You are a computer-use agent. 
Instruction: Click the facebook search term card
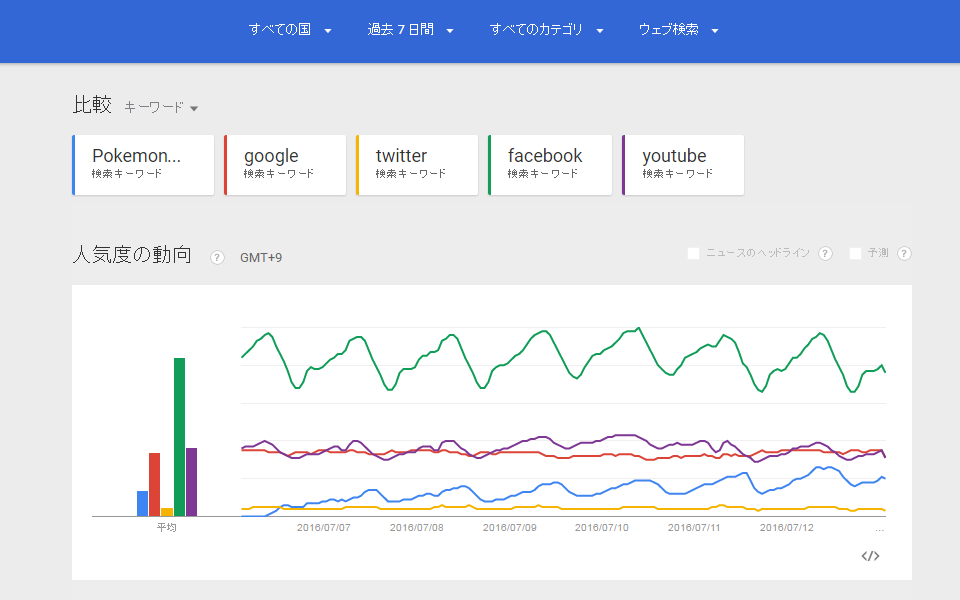point(549,165)
